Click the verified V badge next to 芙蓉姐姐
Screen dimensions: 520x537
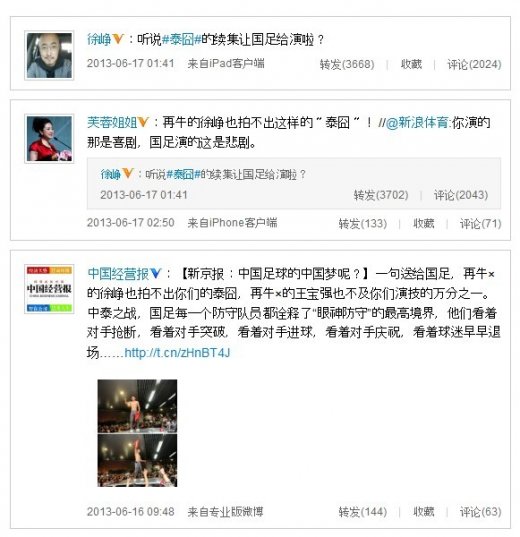(x=143, y=122)
